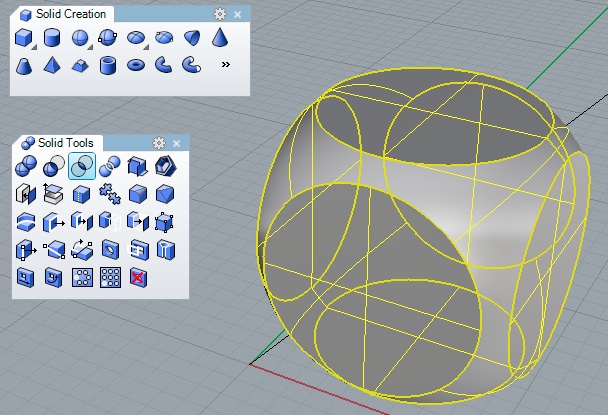Choose the Round Hole tool
Viewport: 608px width, 415px height.
point(110,250)
